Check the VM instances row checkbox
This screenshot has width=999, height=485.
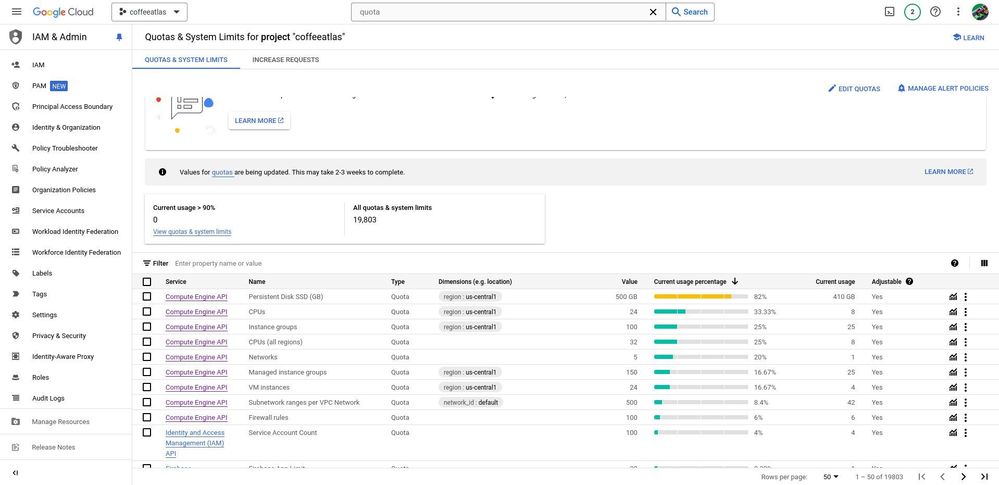coord(147,387)
